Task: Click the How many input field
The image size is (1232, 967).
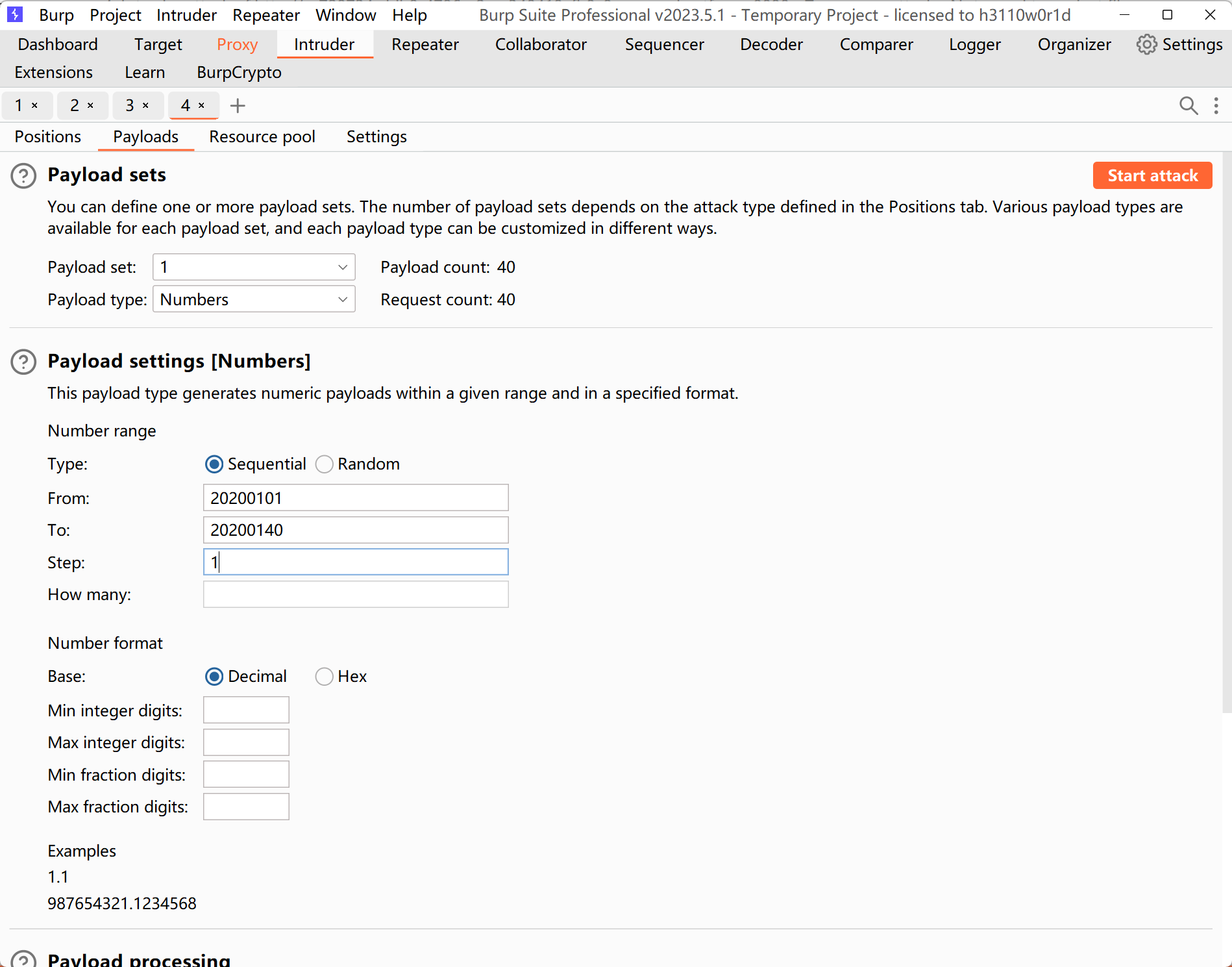Action: (x=356, y=594)
